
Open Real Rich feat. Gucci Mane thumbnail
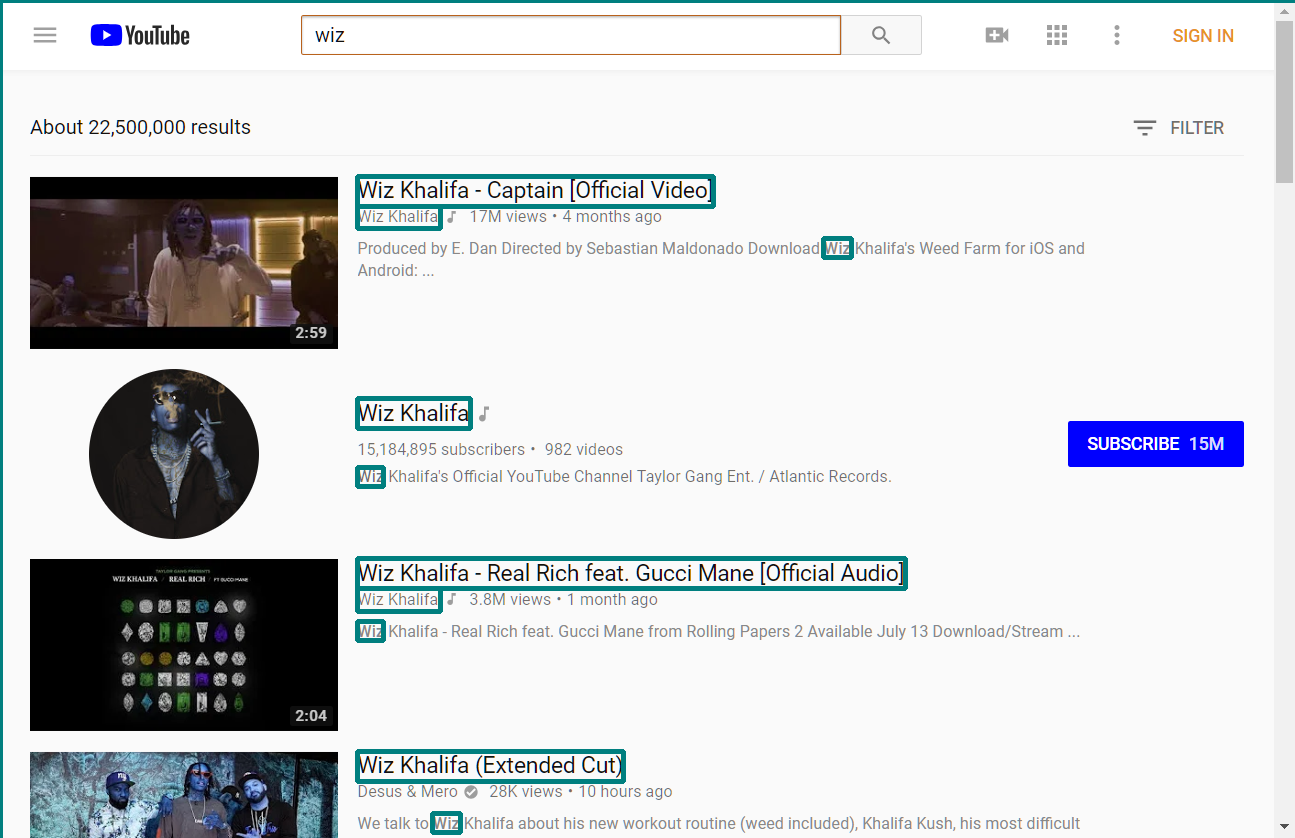(184, 645)
